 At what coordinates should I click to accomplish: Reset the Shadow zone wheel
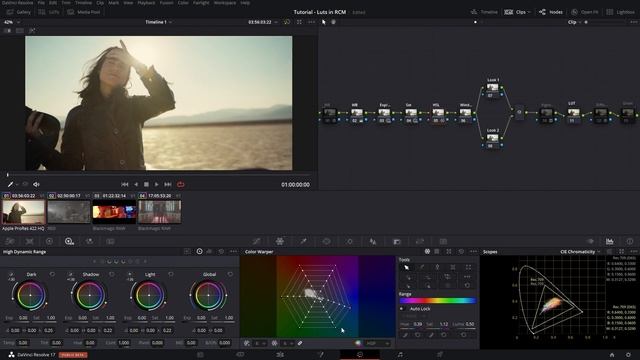click(111, 274)
